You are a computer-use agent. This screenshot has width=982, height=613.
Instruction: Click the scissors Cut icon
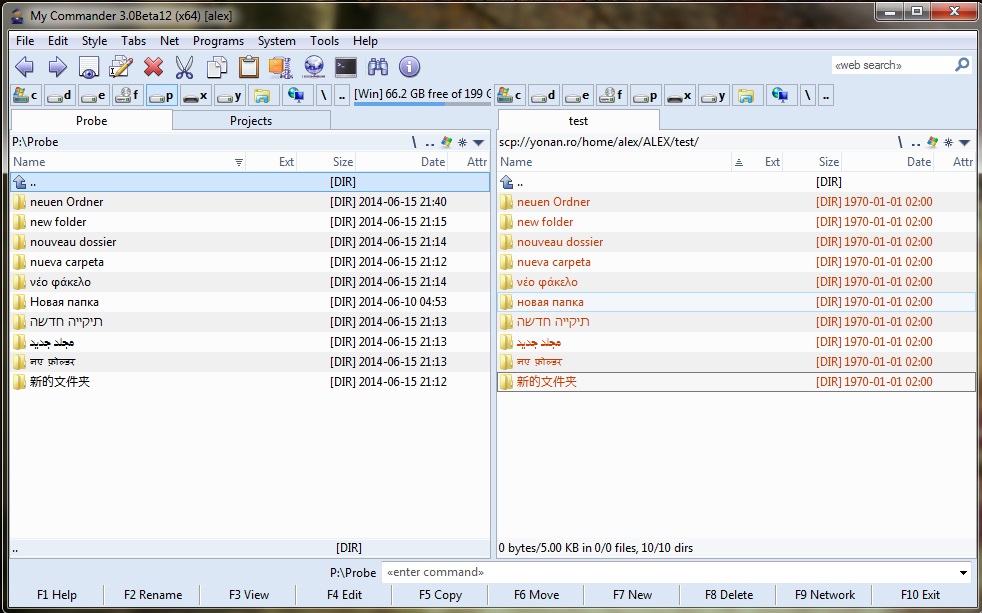[185, 67]
